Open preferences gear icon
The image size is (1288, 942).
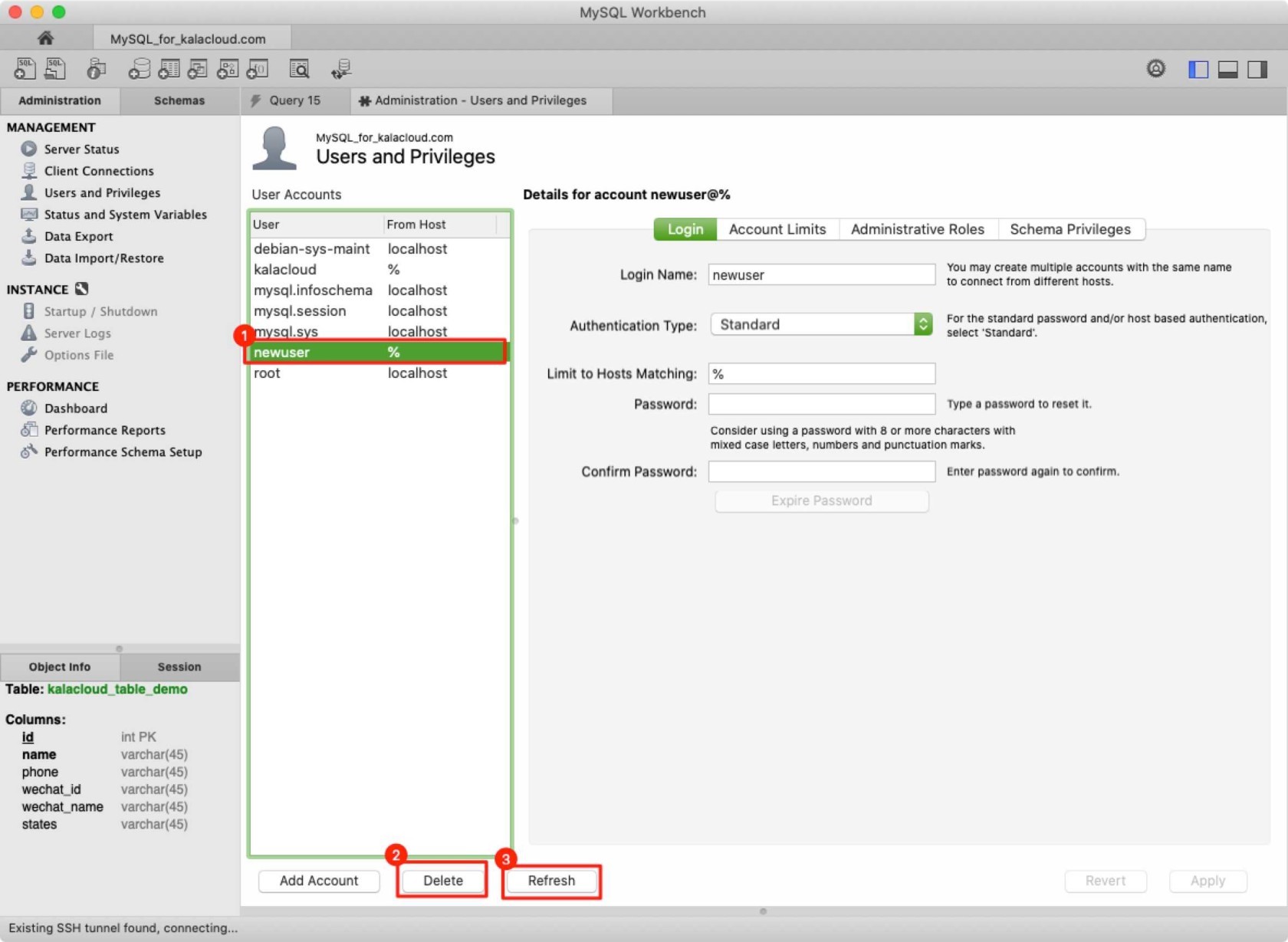click(x=1155, y=69)
